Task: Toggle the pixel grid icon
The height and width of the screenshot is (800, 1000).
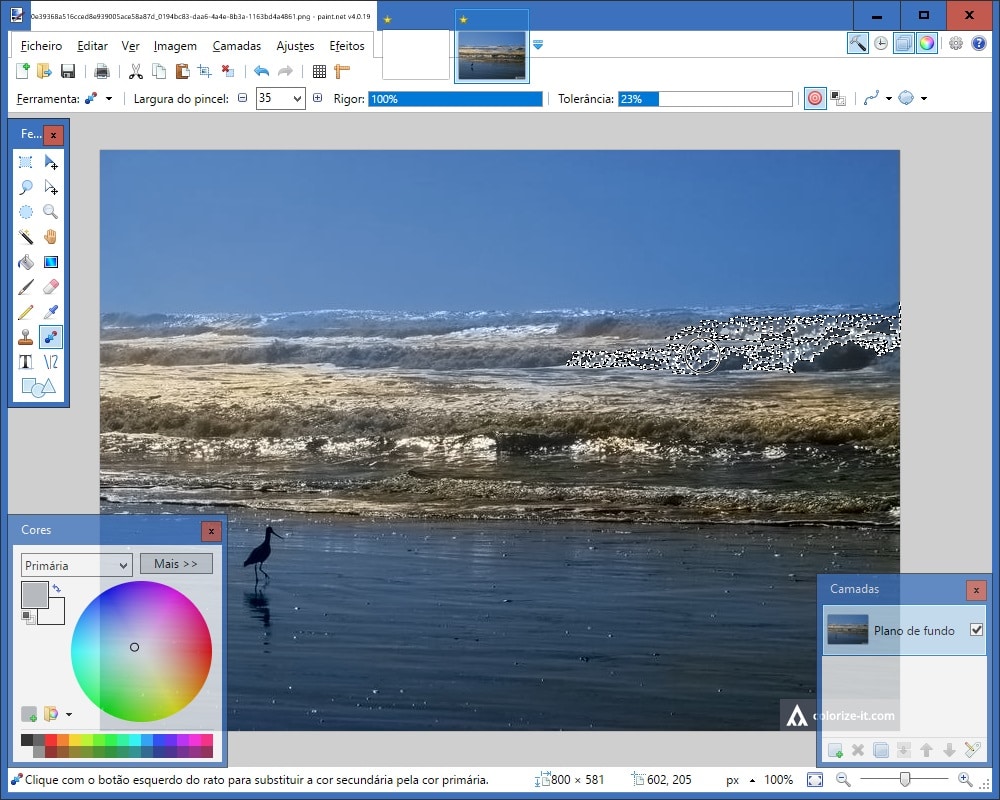Action: 320,71
